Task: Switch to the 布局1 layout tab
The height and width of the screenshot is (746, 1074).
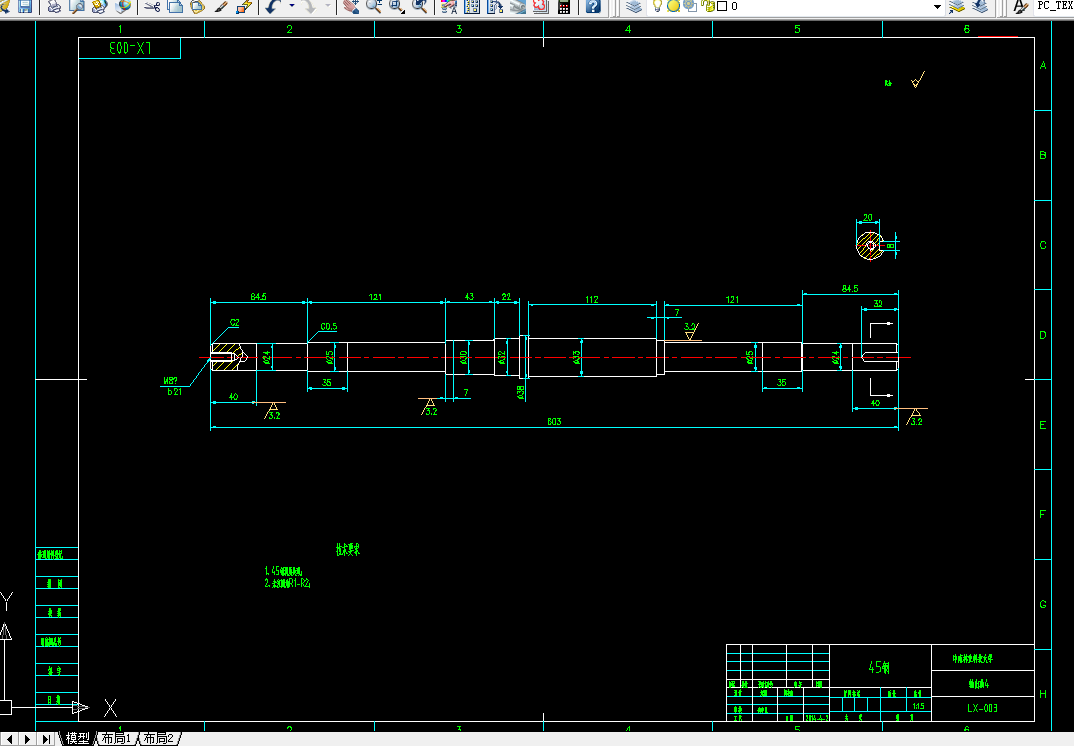Action: (116, 738)
